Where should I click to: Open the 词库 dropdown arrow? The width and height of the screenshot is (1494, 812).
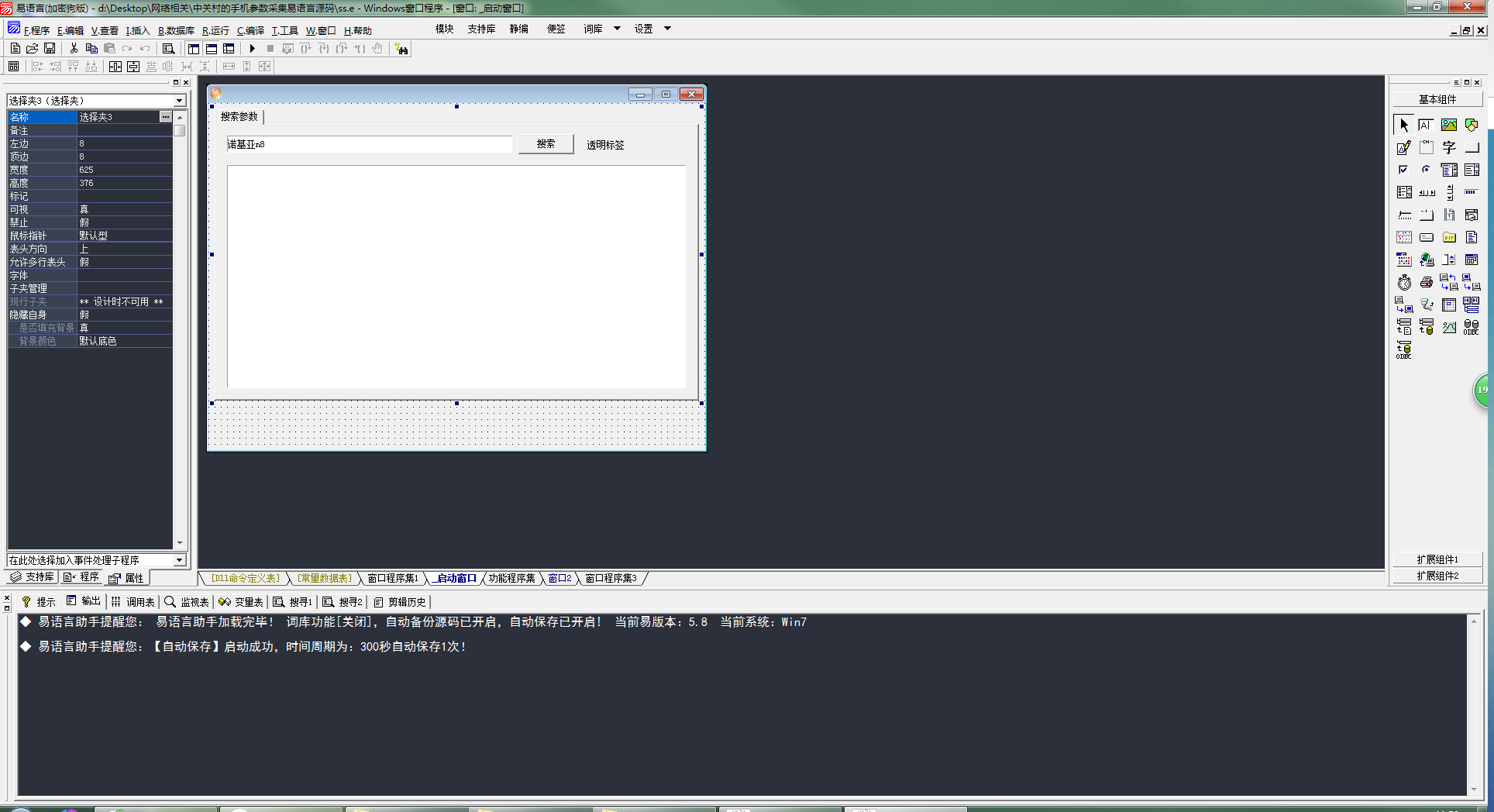pyautogui.click(x=617, y=29)
